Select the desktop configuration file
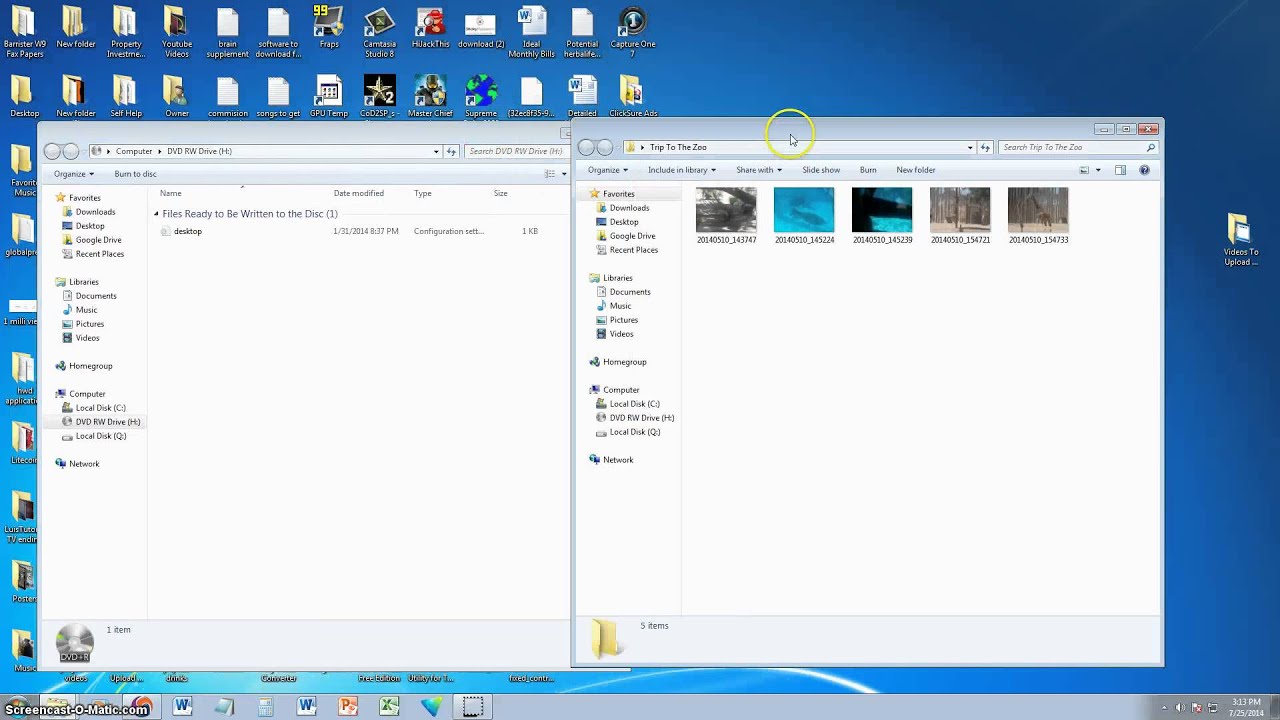Image resolution: width=1280 pixels, height=720 pixels. click(x=187, y=231)
